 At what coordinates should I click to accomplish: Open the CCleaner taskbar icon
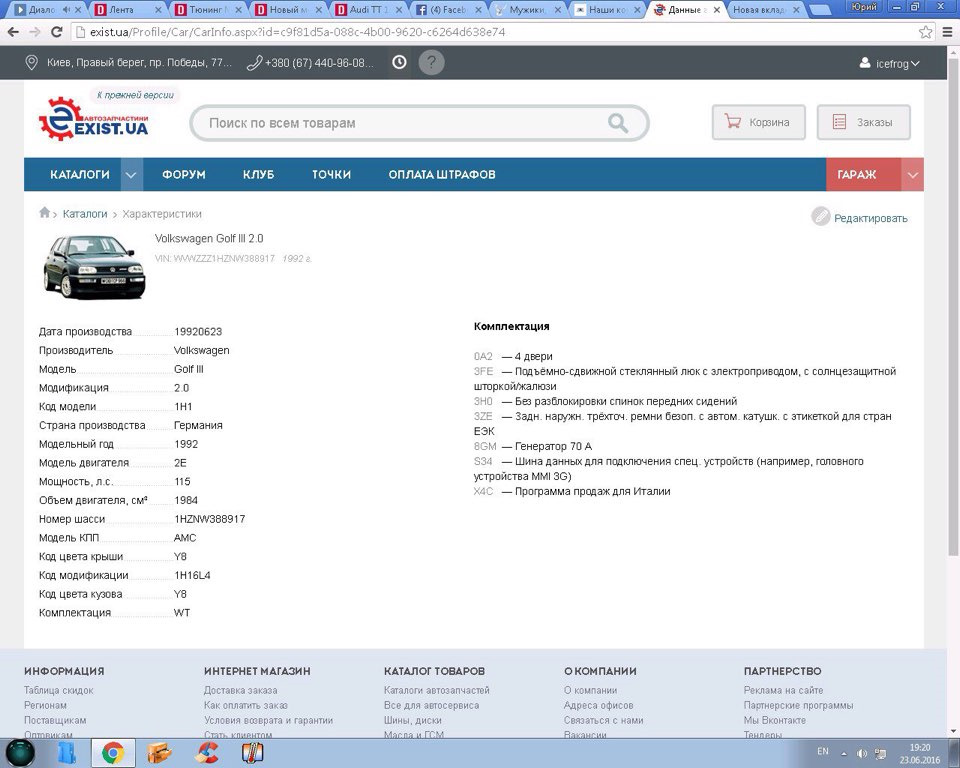206,753
